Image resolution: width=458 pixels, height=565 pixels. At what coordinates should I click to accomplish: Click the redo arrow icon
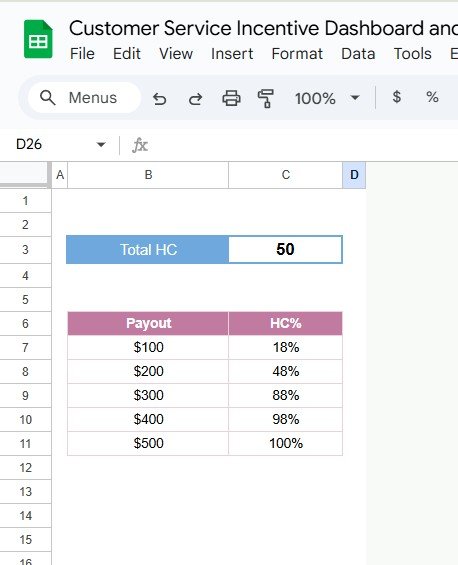195,98
